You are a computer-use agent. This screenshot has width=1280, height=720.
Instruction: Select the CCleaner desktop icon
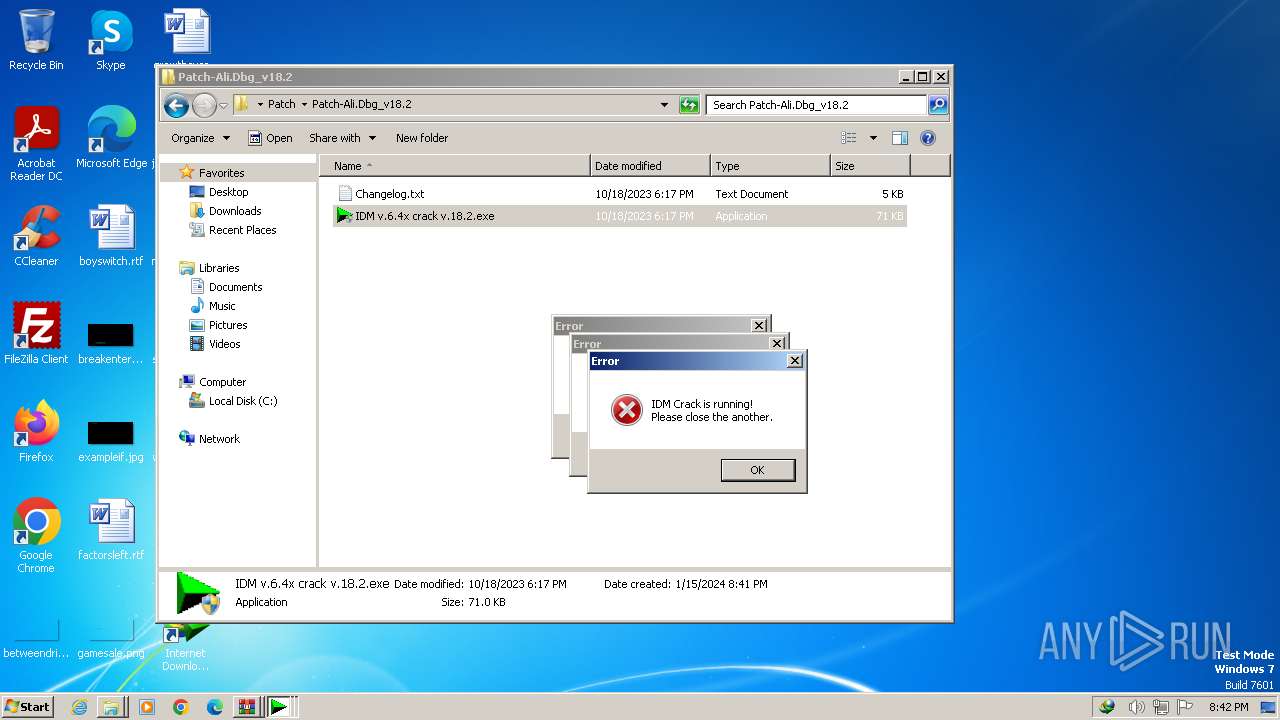click(x=36, y=235)
